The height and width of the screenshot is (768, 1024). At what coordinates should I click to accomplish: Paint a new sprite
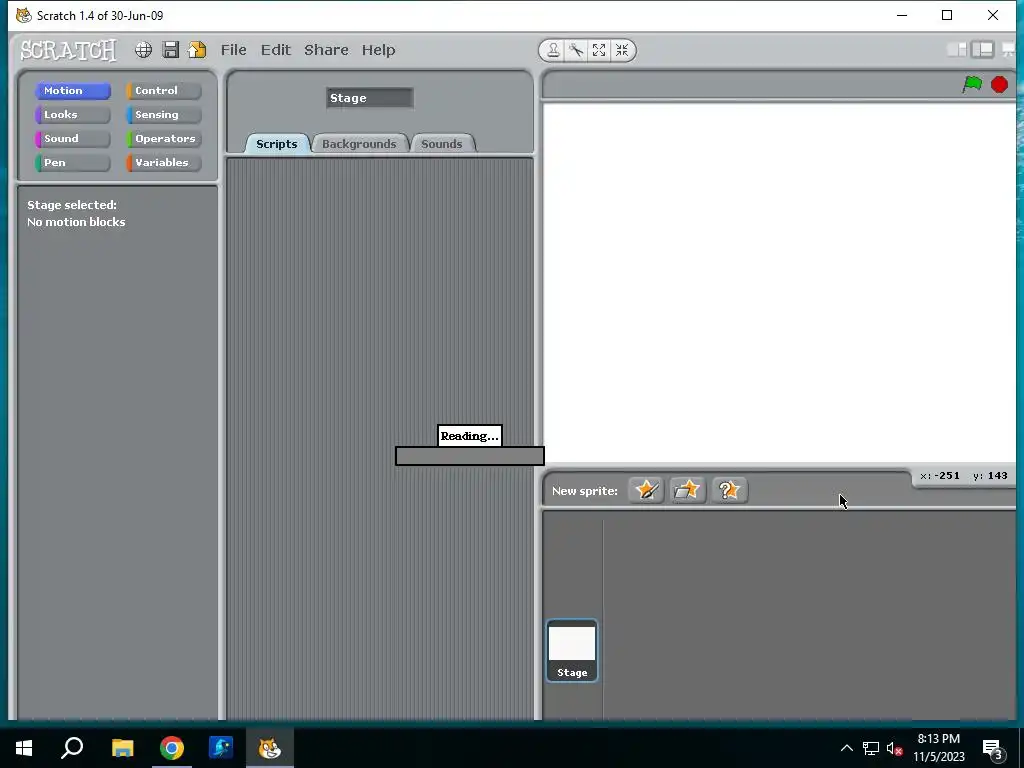pyautogui.click(x=646, y=490)
